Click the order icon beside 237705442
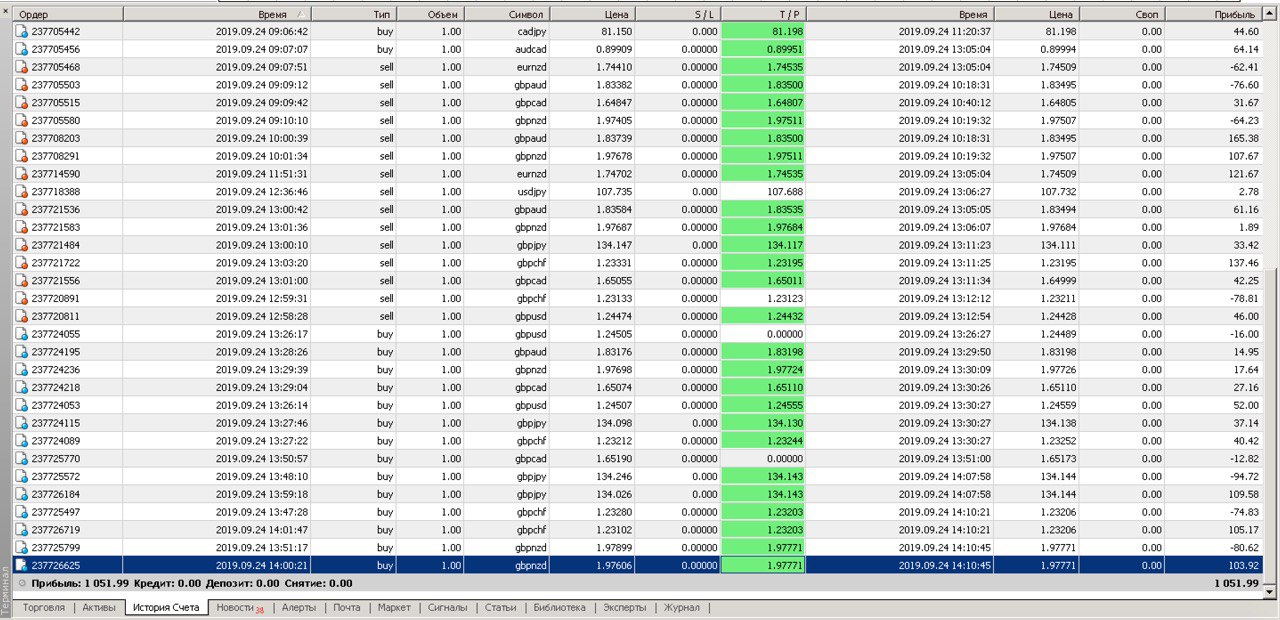This screenshot has width=1280, height=620. point(21,31)
